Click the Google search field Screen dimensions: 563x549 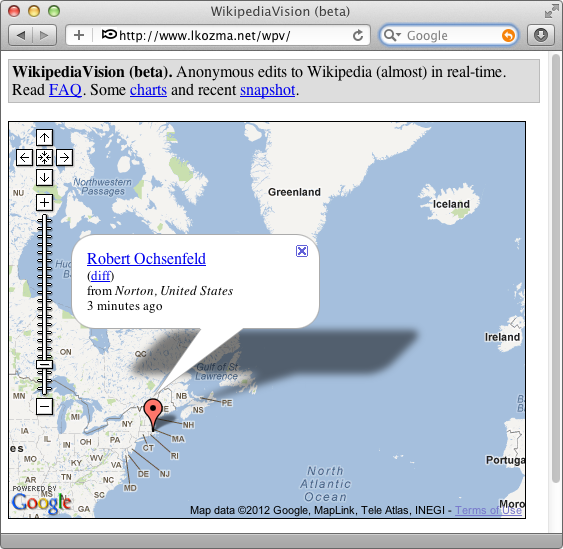pyautogui.click(x=448, y=35)
